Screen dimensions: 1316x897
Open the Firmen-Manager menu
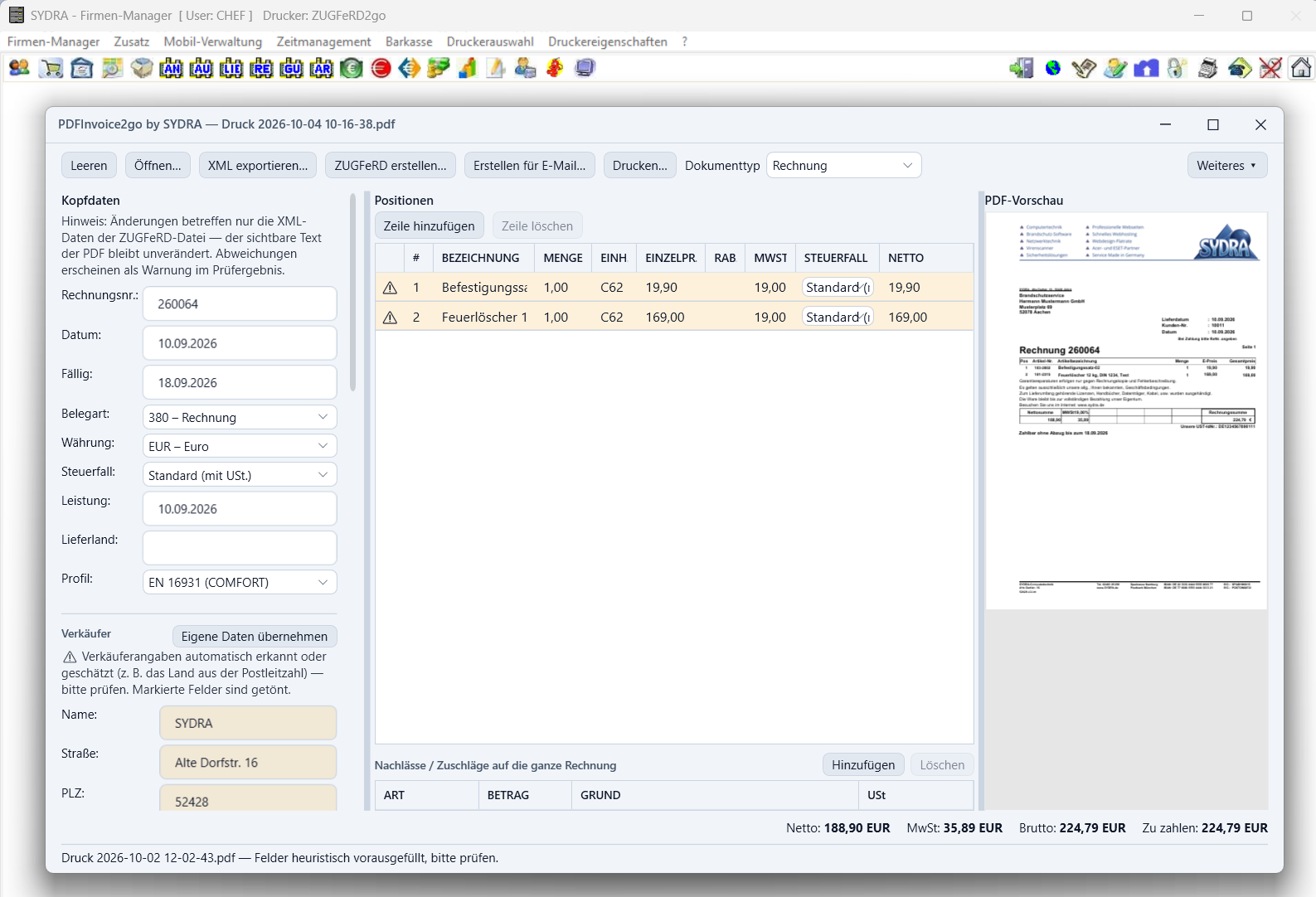53,41
